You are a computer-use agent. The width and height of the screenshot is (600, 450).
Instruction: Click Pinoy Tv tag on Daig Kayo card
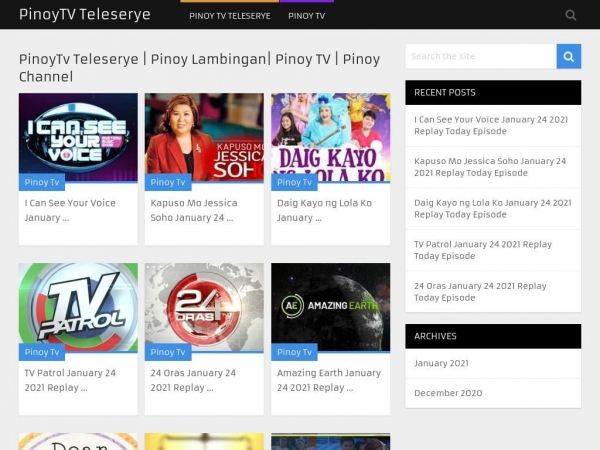[x=294, y=182]
